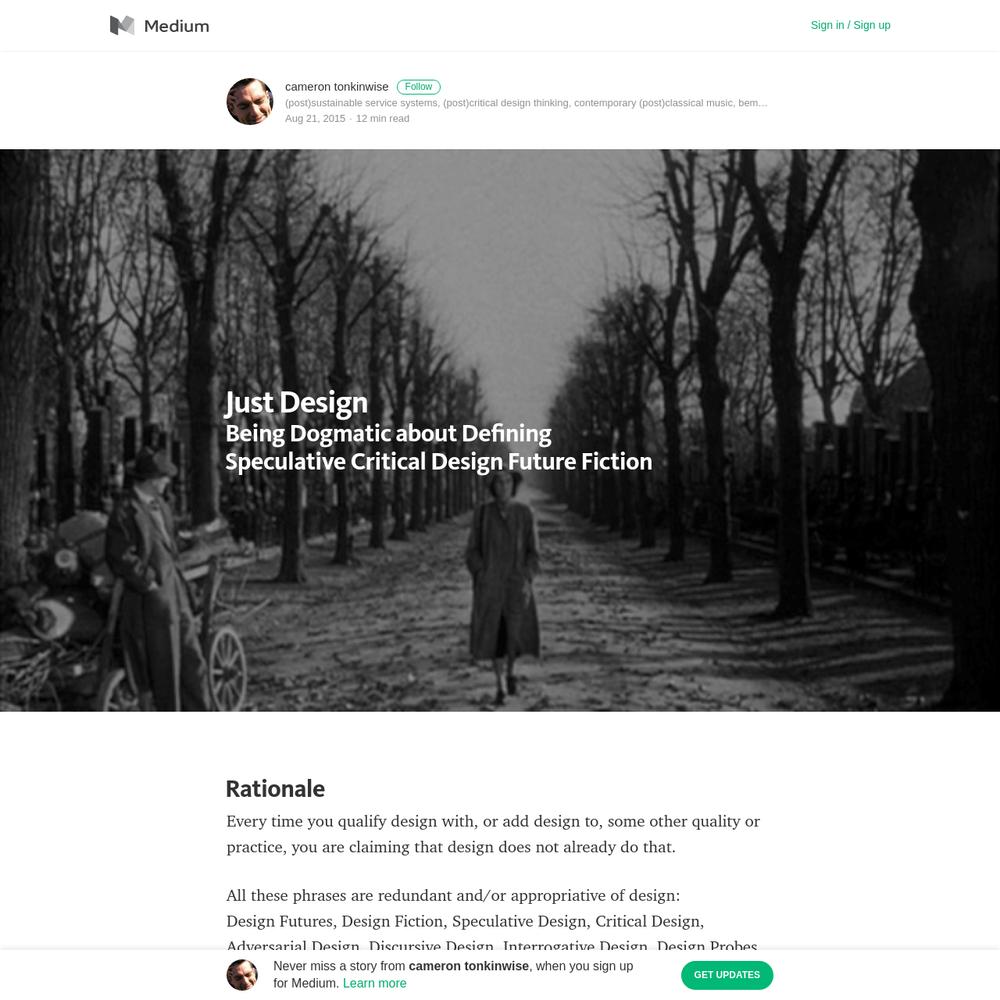Viewport: 1000px width, 1000px height.
Task: Follow cameron tonkinwise with Follow button
Action: pyautogui.click(x=418, y=87)
